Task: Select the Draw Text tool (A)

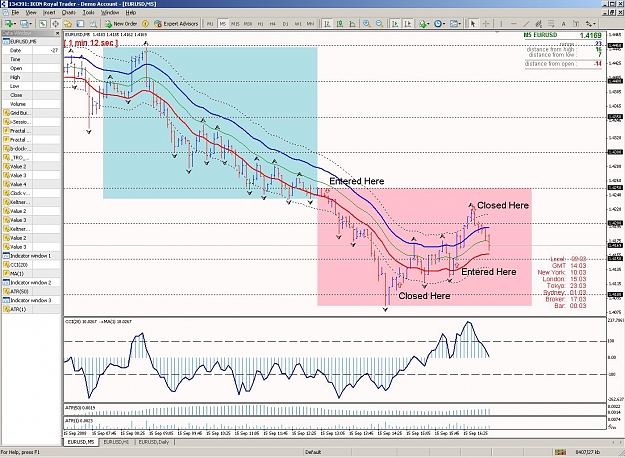Action: coord(564,24)
